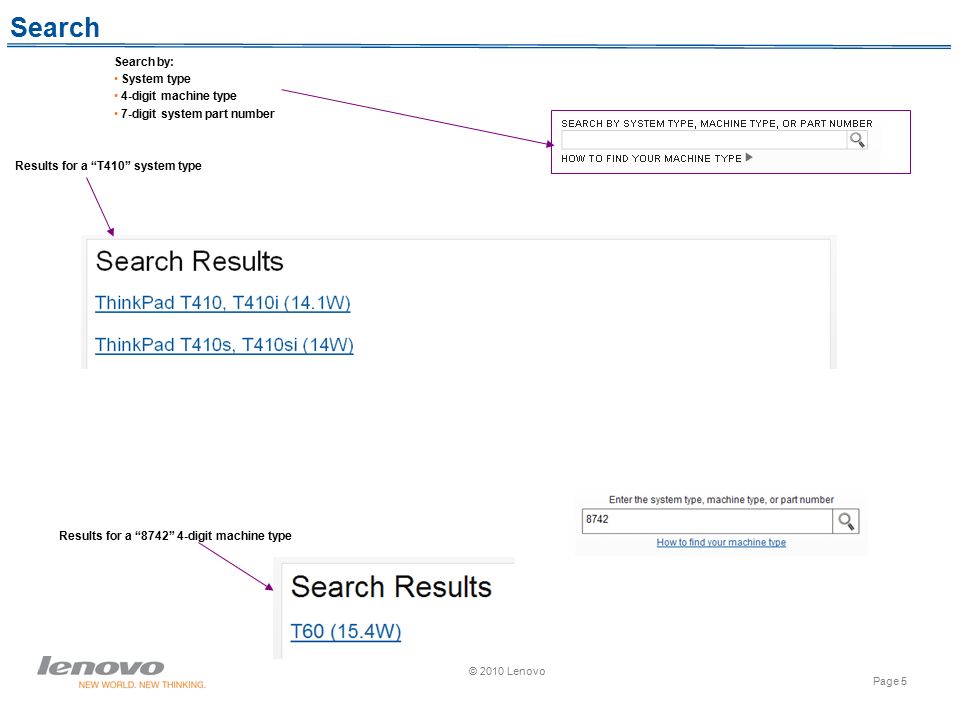Click the 'Search Results' heading above T60

(391, 587)
